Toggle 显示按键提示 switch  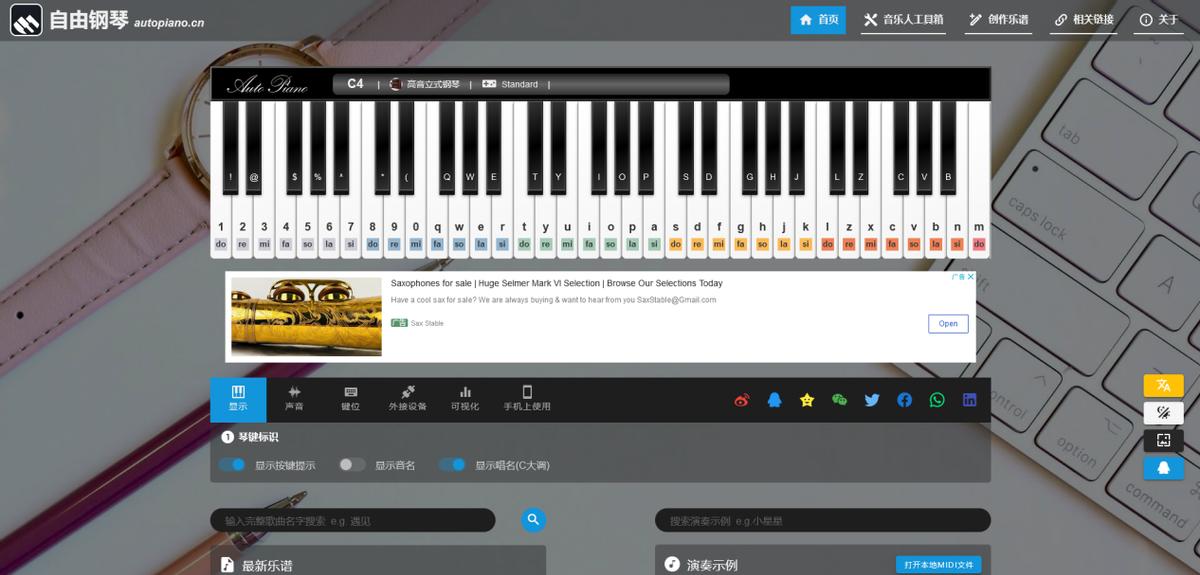click(232, 464)
